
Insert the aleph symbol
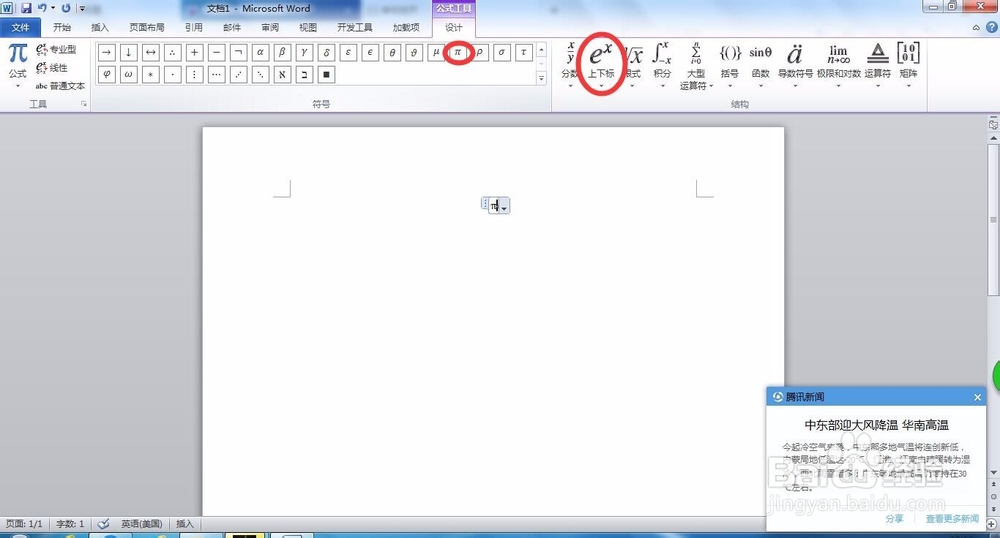[x=282, y=75]
